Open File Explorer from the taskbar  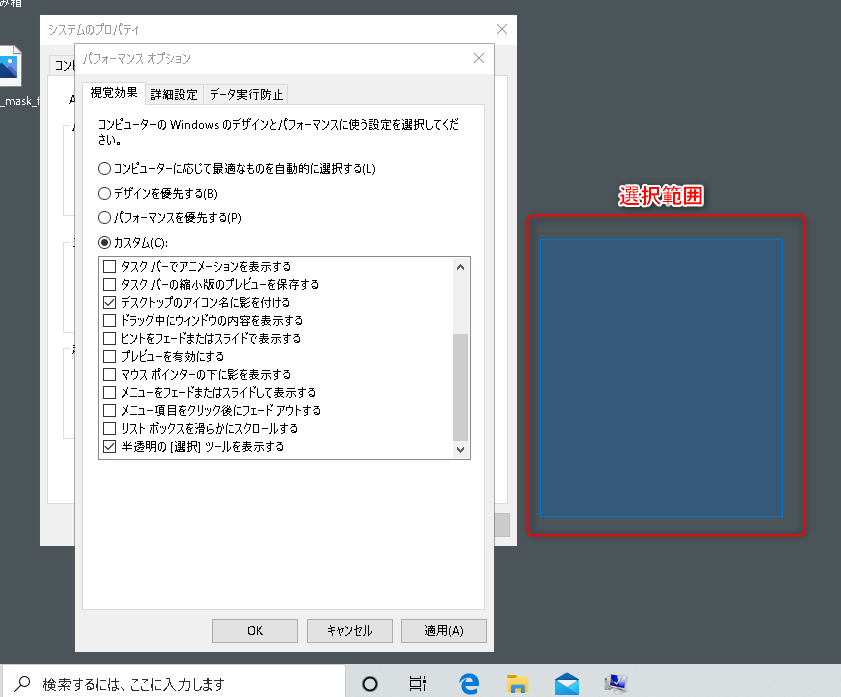point(517,684)
